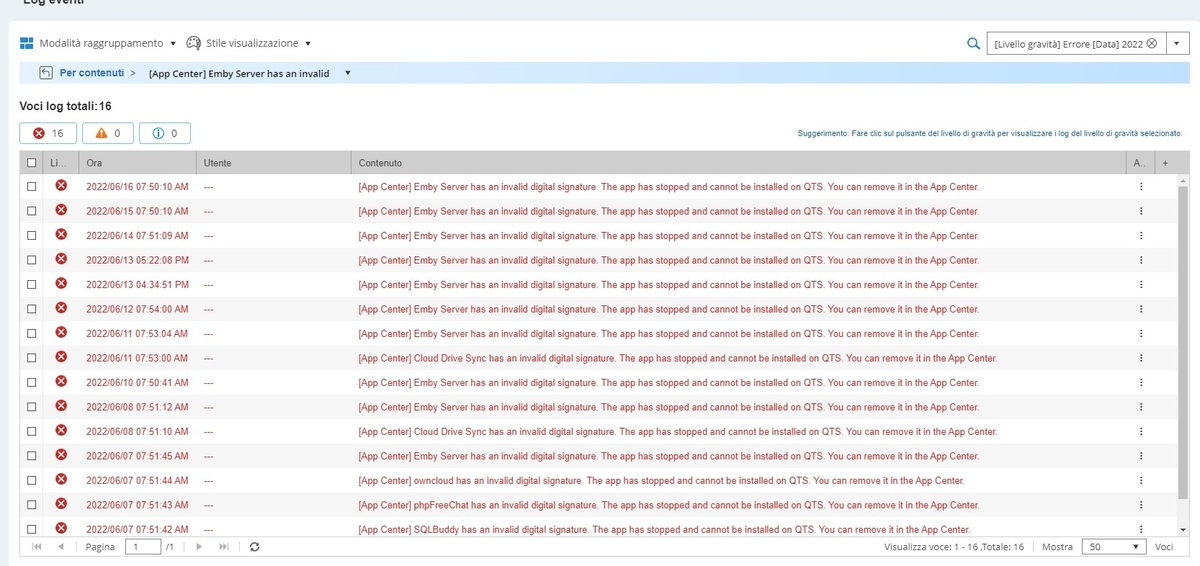Open actions menu for 2022/06/08 07:51:10 AM entry
This screenshot has width=1200, height=566.
[x=1140, y=432]
